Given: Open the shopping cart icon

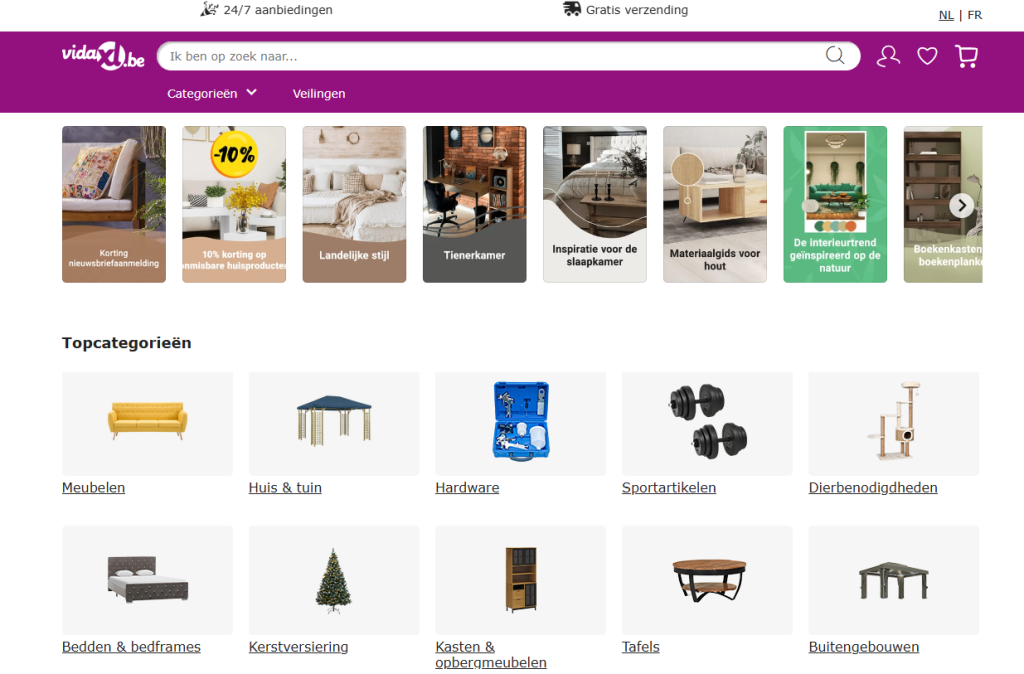Looking at the screenshot, I should [x=967, y=56].
